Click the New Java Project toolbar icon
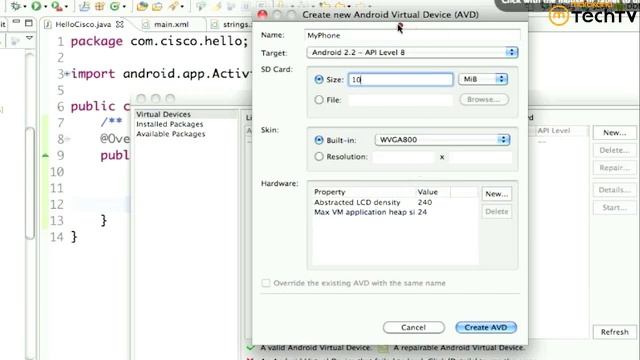 (x=84, y=6)
